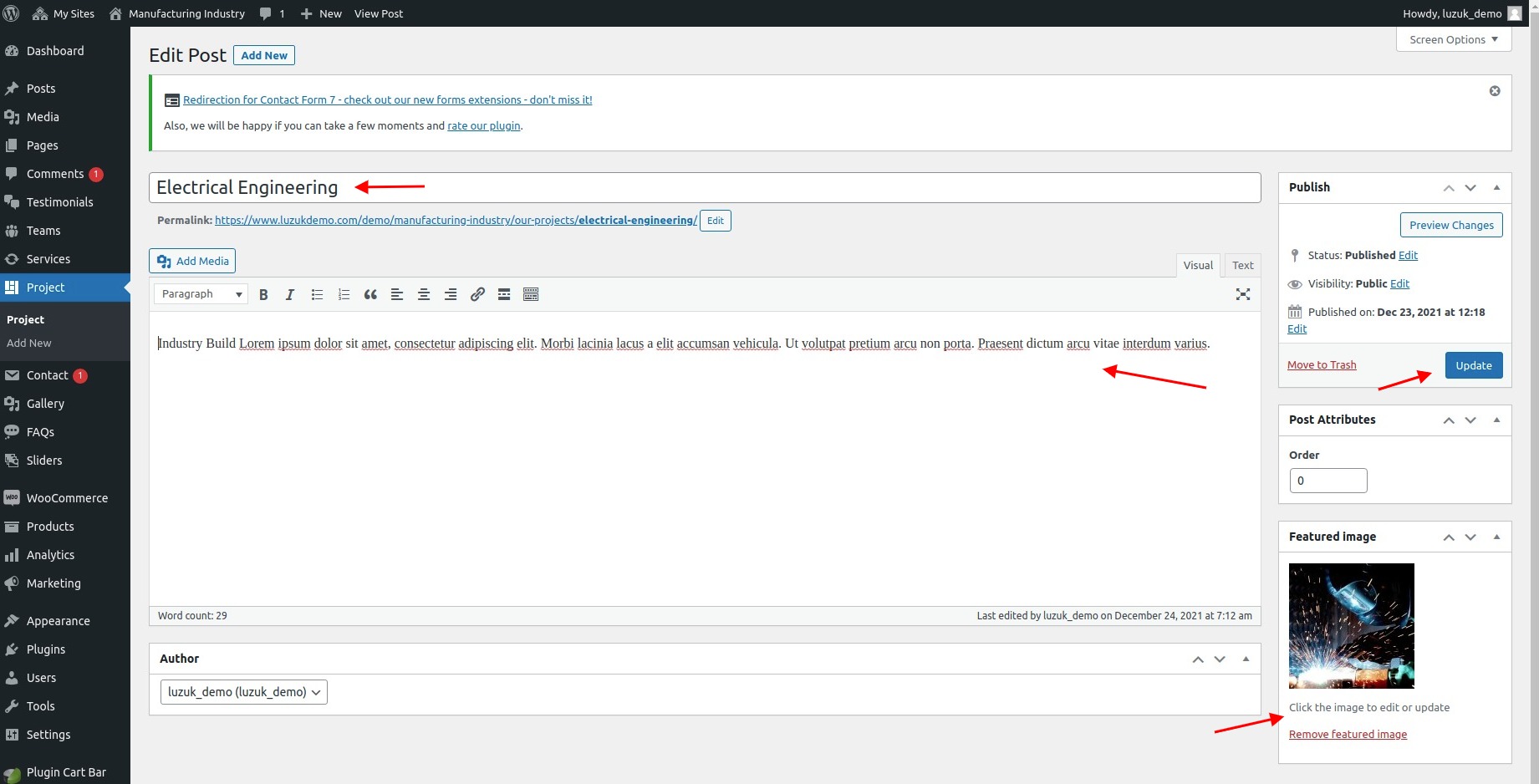Viewport: 1539px width, 784px height.
Task: Collapse the Post Attributes panel
Action: coord(1496,420)
